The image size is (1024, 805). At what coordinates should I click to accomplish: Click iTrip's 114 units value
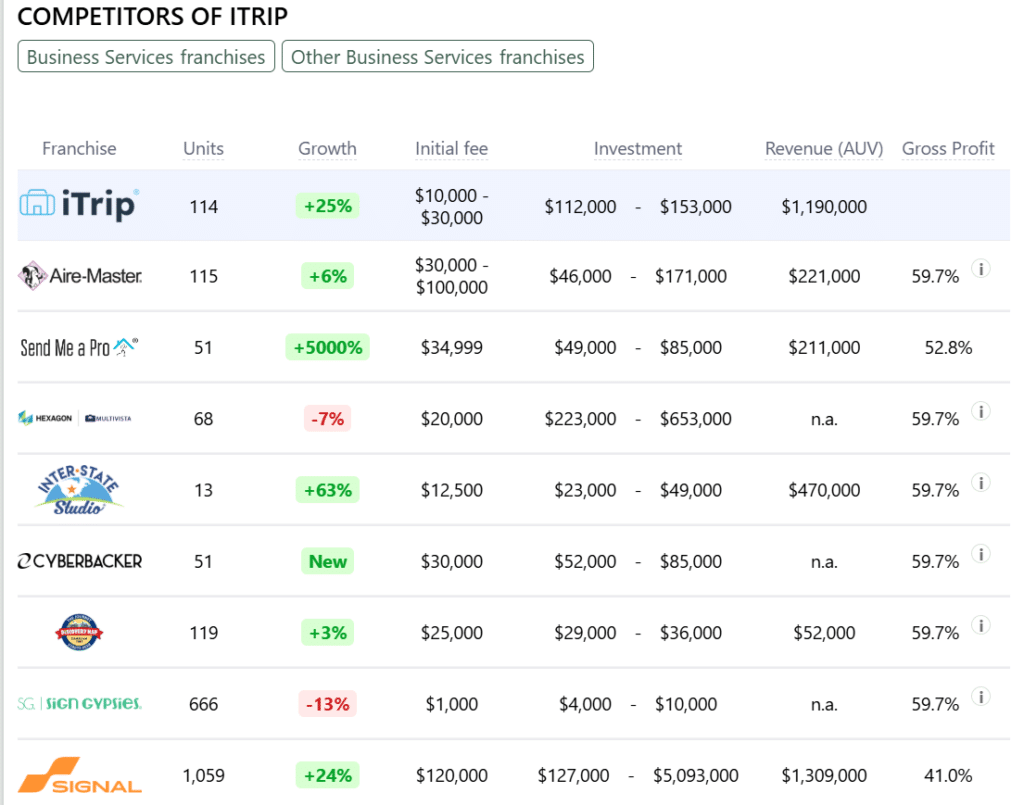pyautogui.click(x=203, y=207)
